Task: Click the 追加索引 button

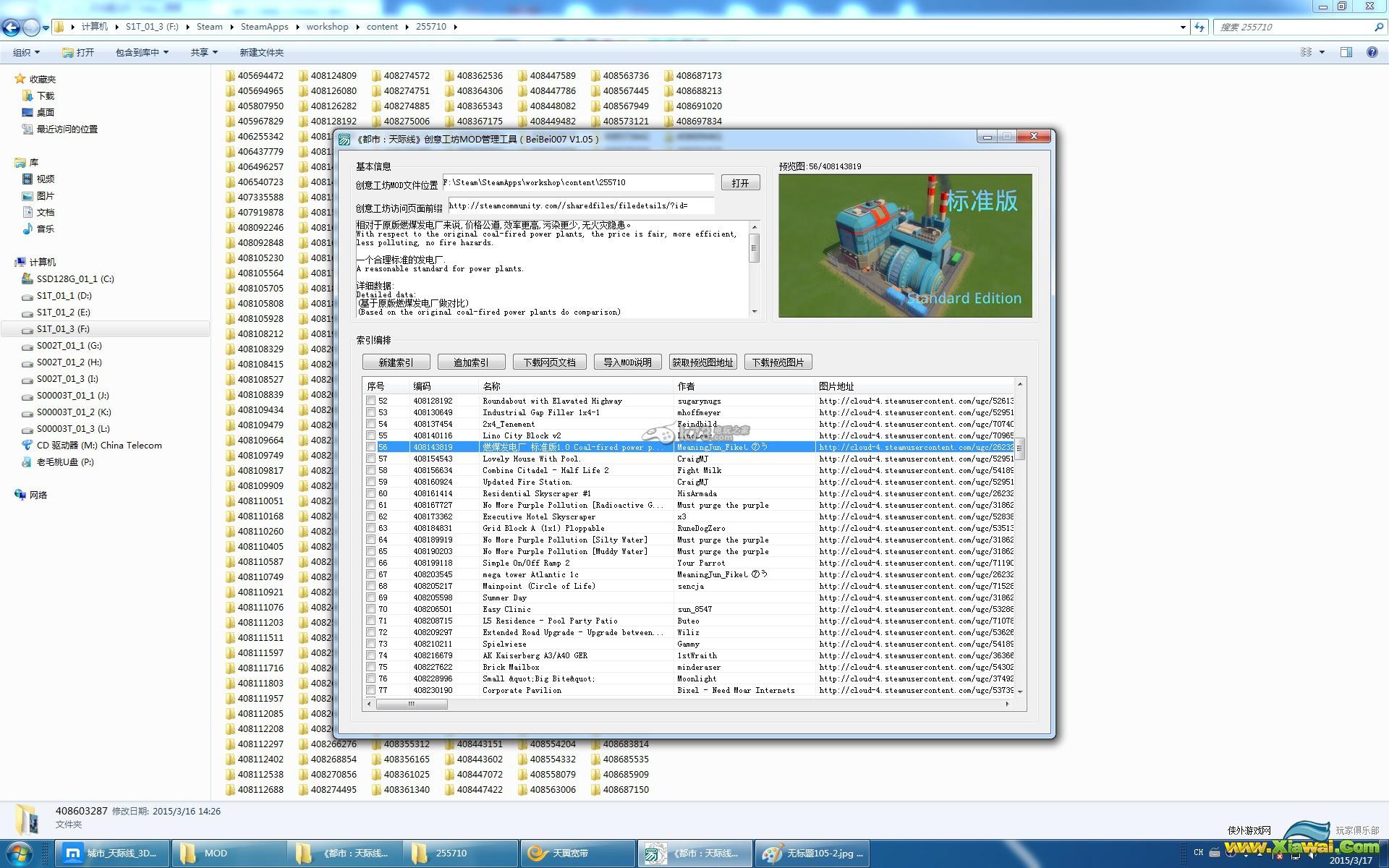Action: click(471, 362)
